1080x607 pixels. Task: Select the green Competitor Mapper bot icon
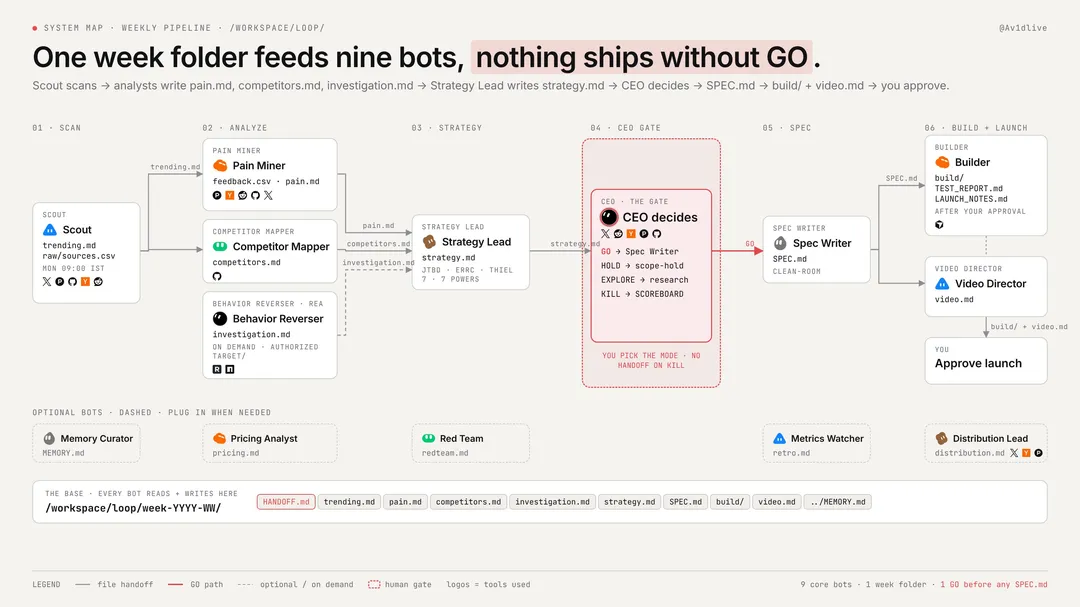point(220,246)
